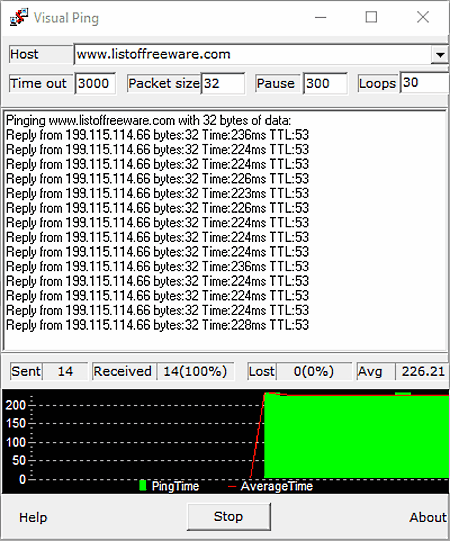Click the green ping time graph area
Screen dimensions: 450x541
[x=356, y=436]
